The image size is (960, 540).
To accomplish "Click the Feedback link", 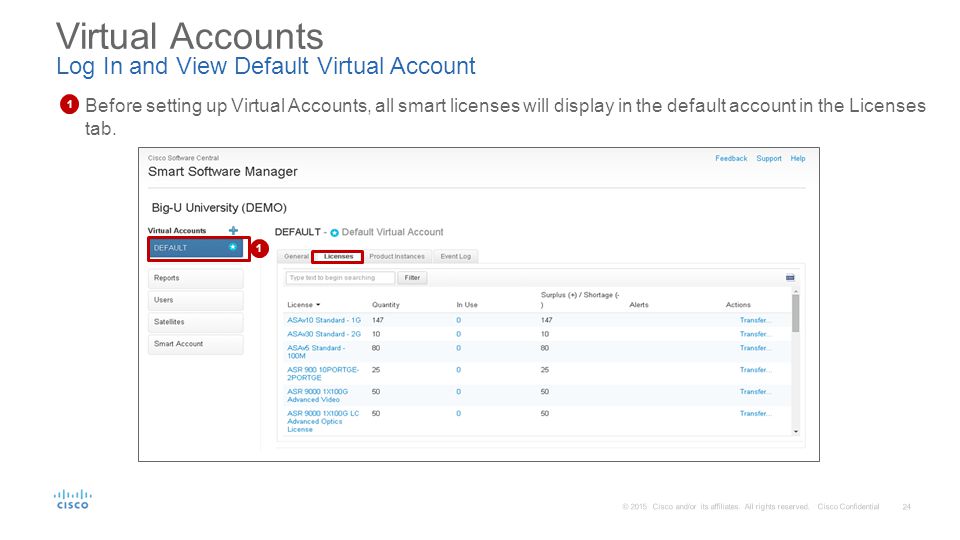I will point(731,159).
